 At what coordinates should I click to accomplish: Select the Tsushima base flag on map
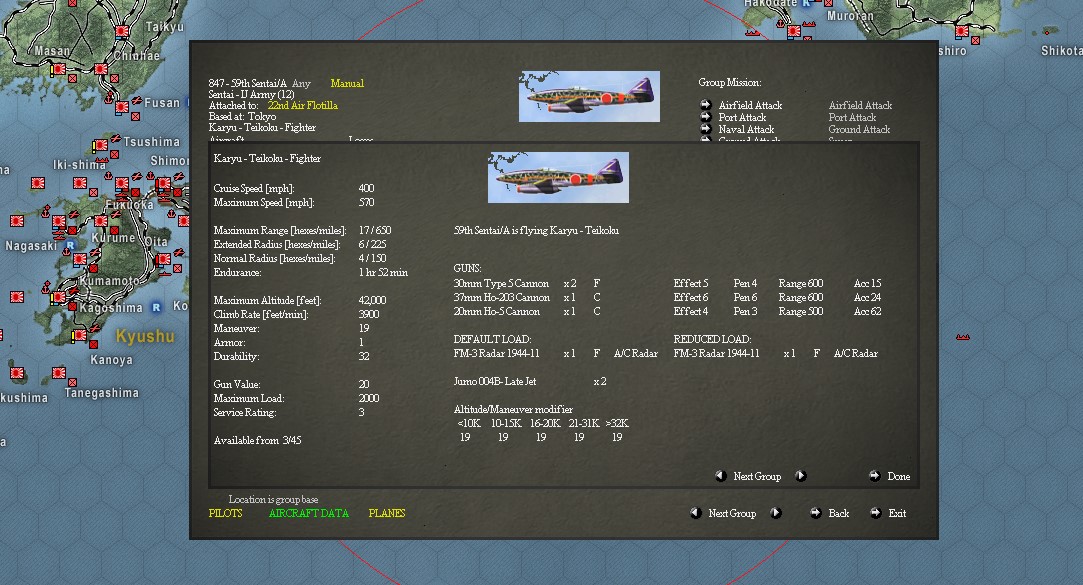pyautogui.click(x=100, y=145)
